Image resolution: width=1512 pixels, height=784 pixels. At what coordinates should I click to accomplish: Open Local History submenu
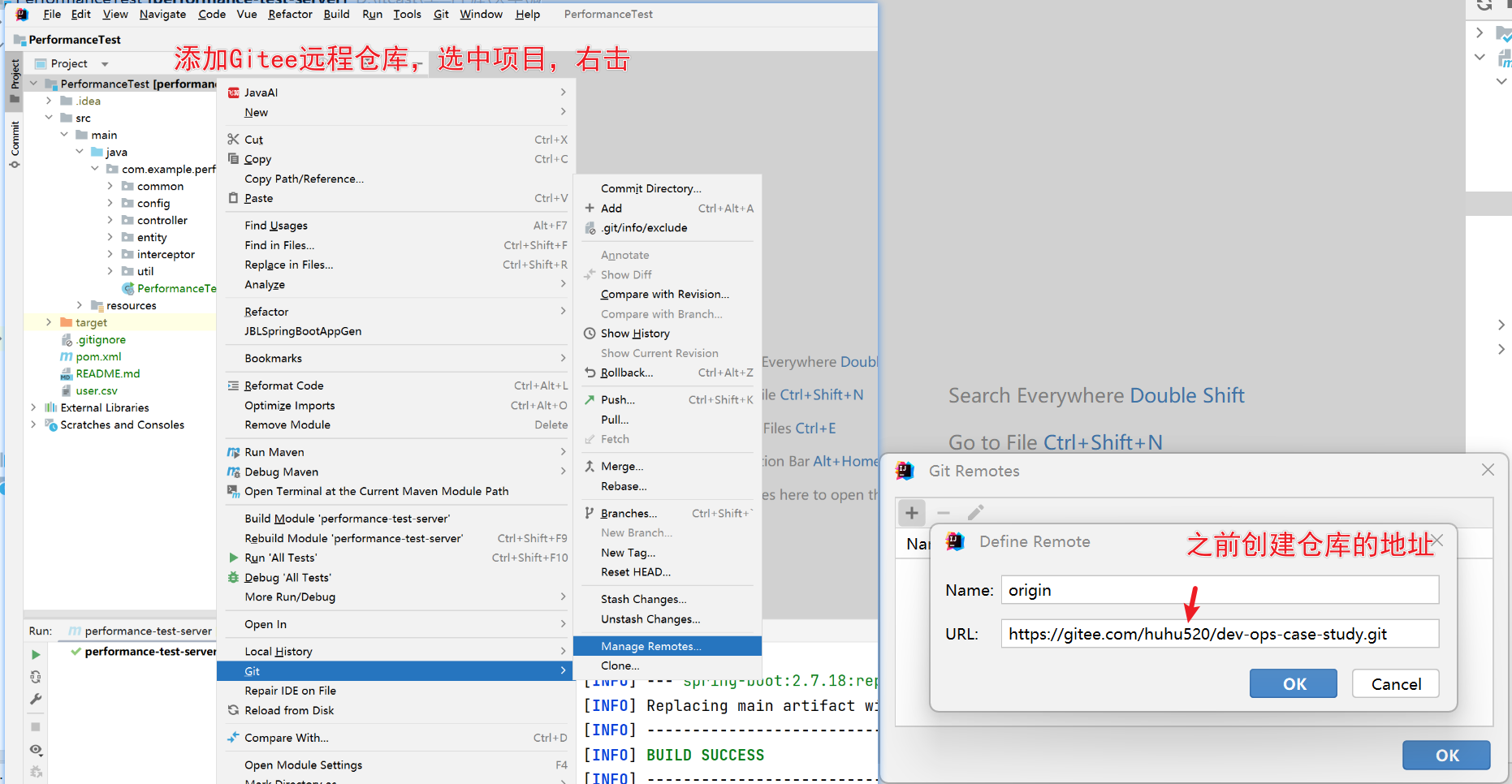[396, 651]
